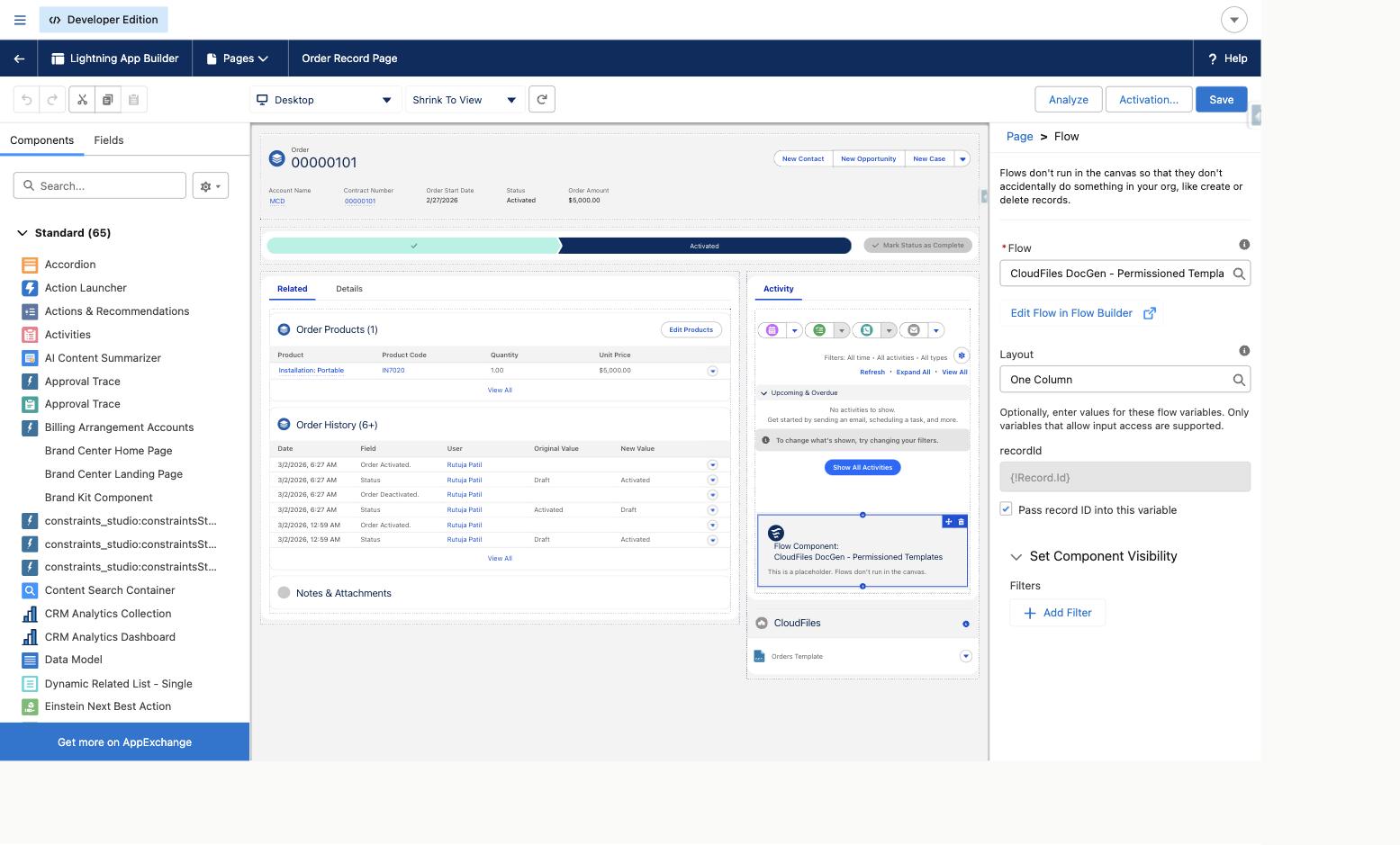Select the Activity tab on canvas
The image size is (1400, 845).
pyautogui.click(x=779, y=289)
